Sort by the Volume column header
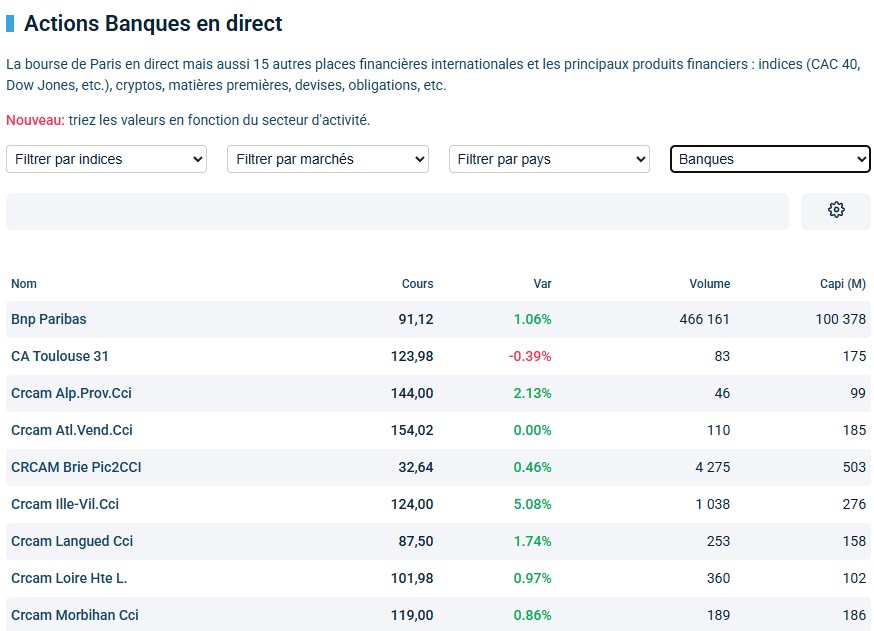 click(x=709, y=284)
